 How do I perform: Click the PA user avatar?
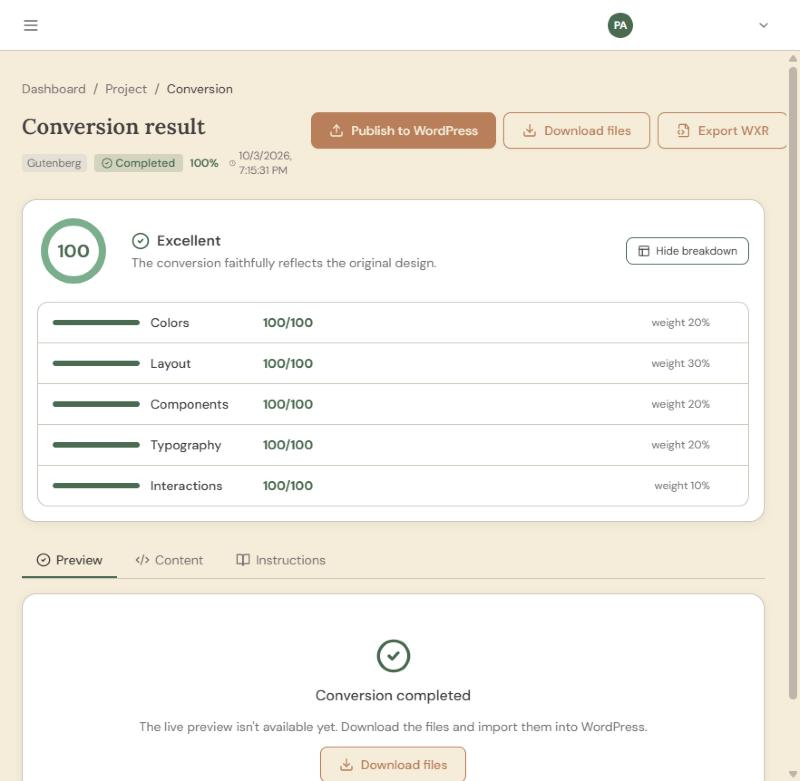point(620,25)
